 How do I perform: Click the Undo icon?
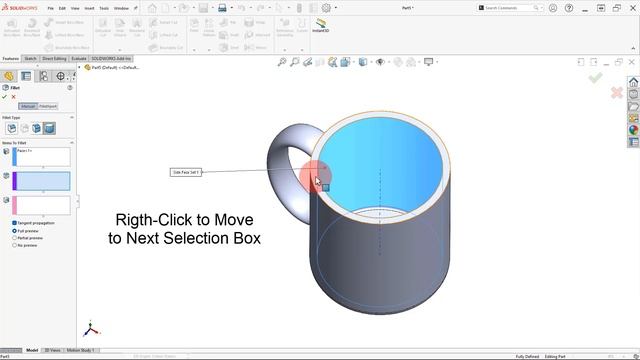(x=242, y=8)
